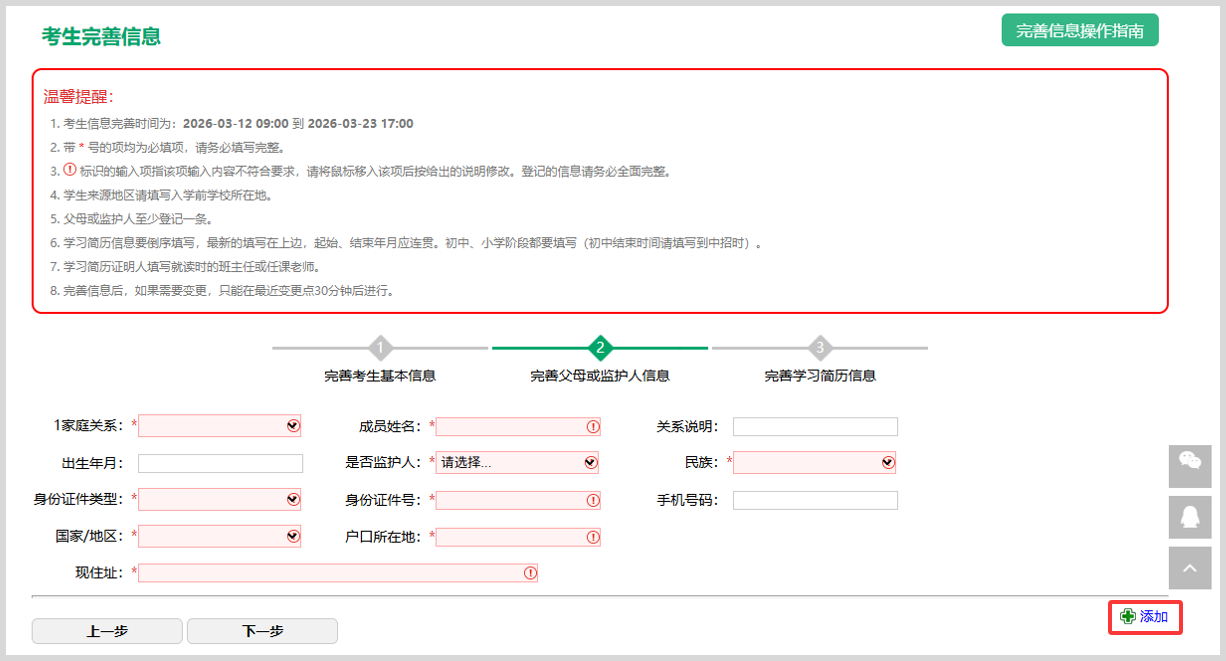The width and height of the screenshot is (1226, 661).
Task: Focus the 关系说明 input field
Action: (815, 427)
